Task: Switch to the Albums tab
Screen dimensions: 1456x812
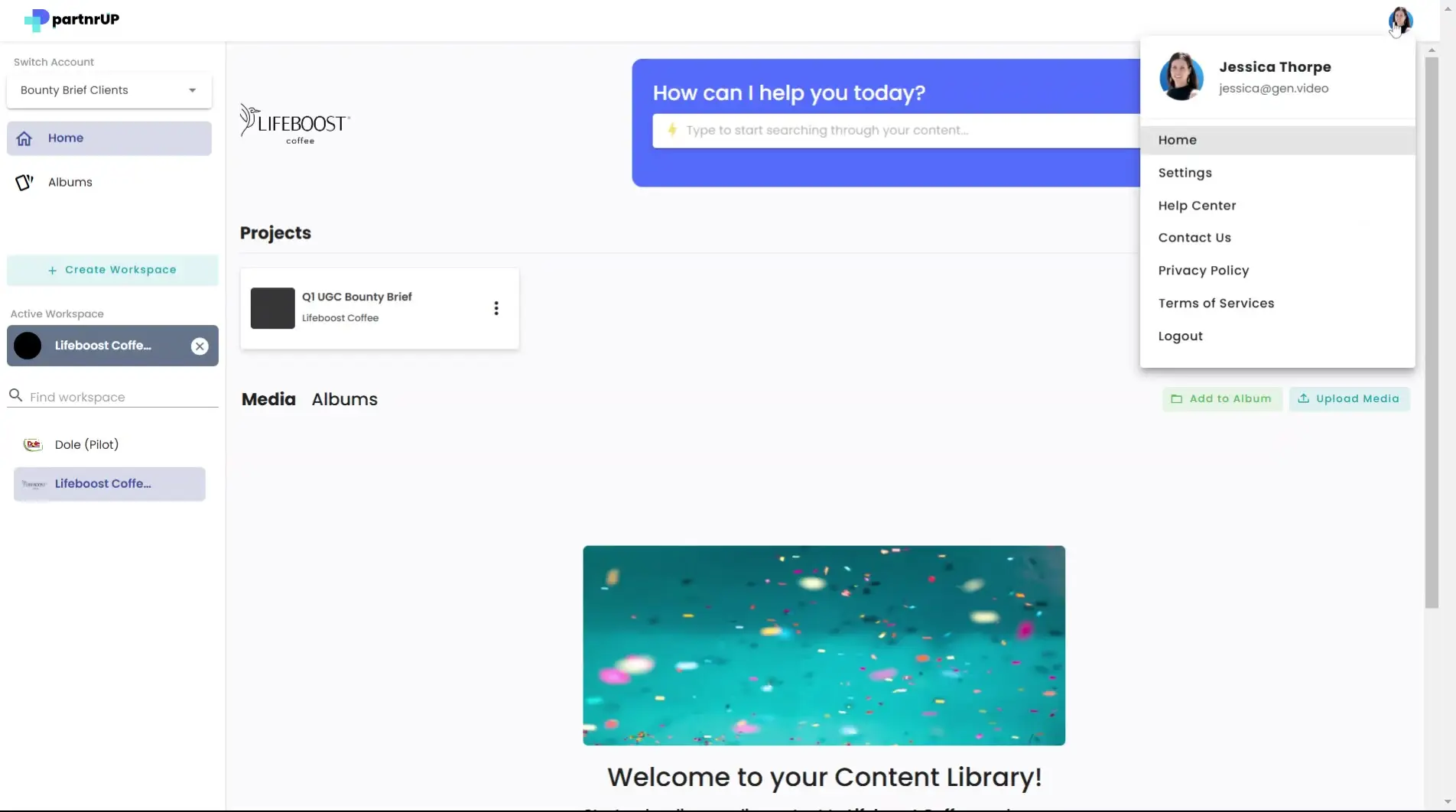Action: 344,398
